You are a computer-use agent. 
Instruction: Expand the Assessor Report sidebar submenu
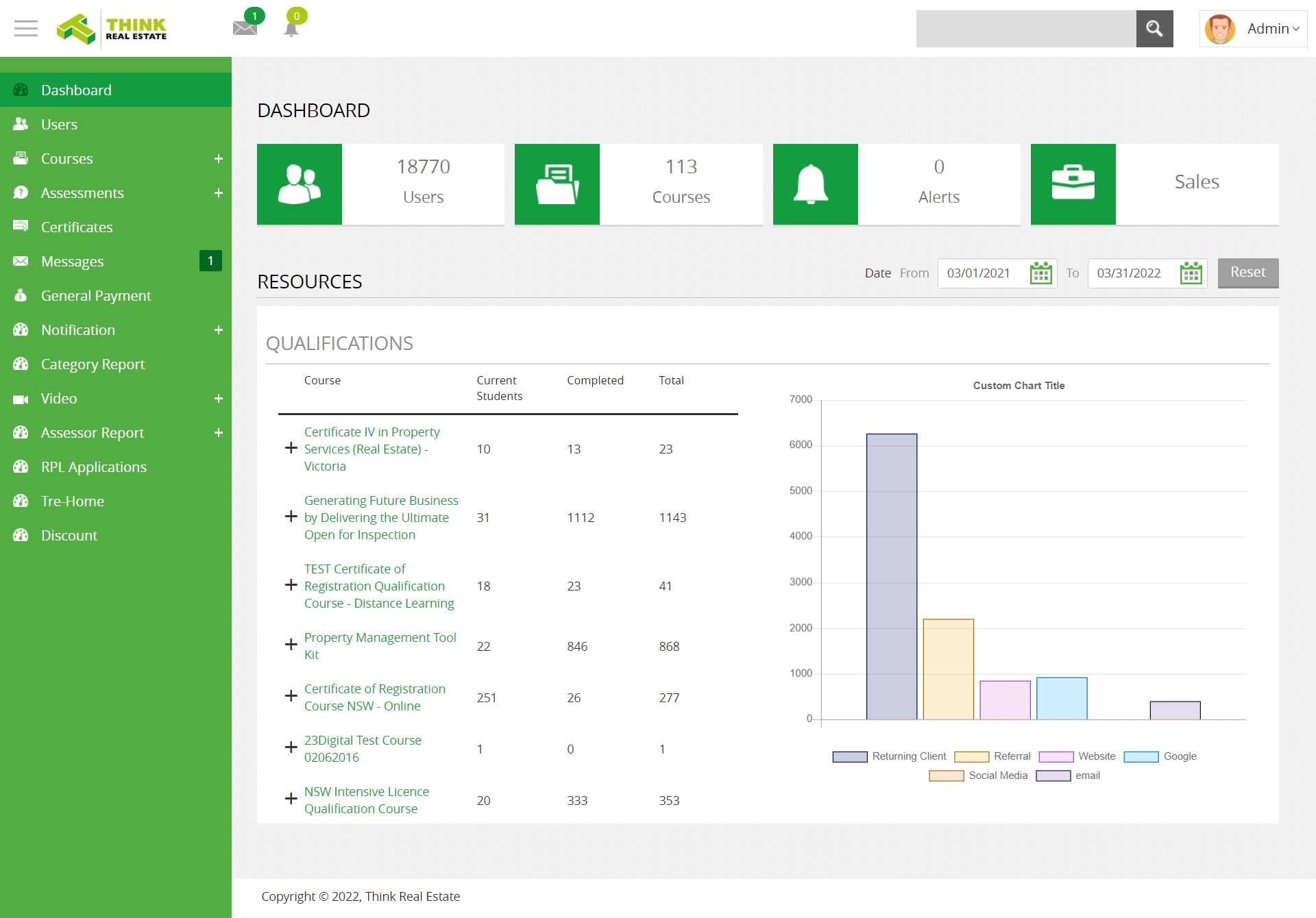click(x=218, y=433)
